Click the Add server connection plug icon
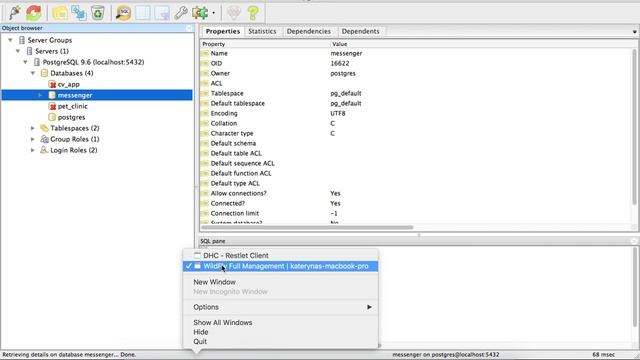640x360 pixels. tap(15, 13)
